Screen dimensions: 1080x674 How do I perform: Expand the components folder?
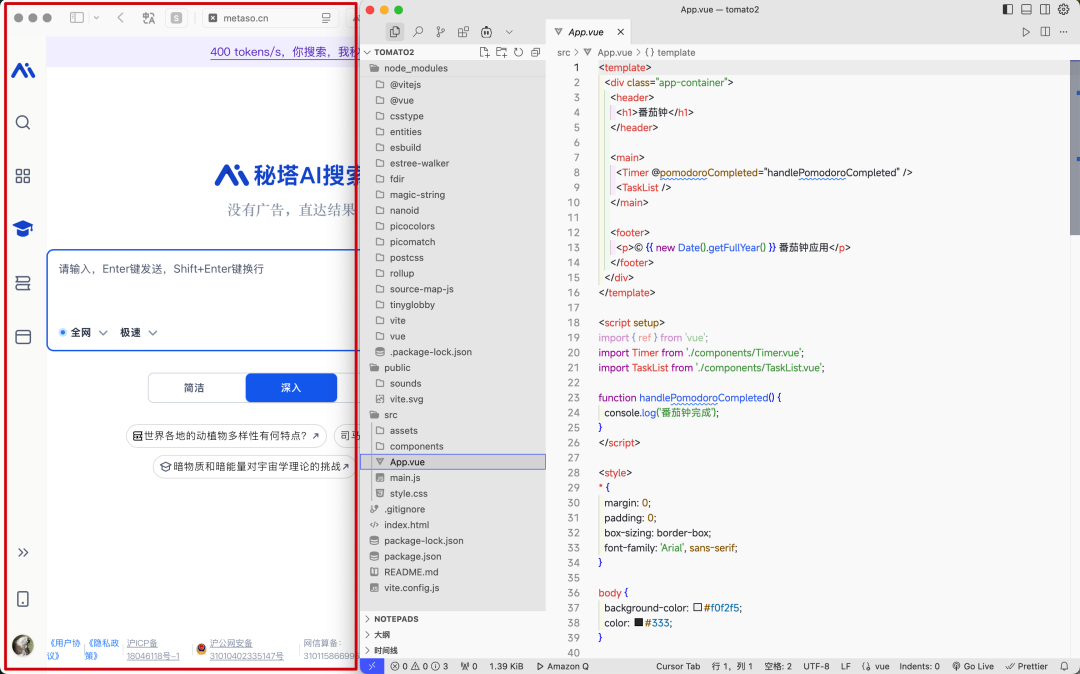453,446
